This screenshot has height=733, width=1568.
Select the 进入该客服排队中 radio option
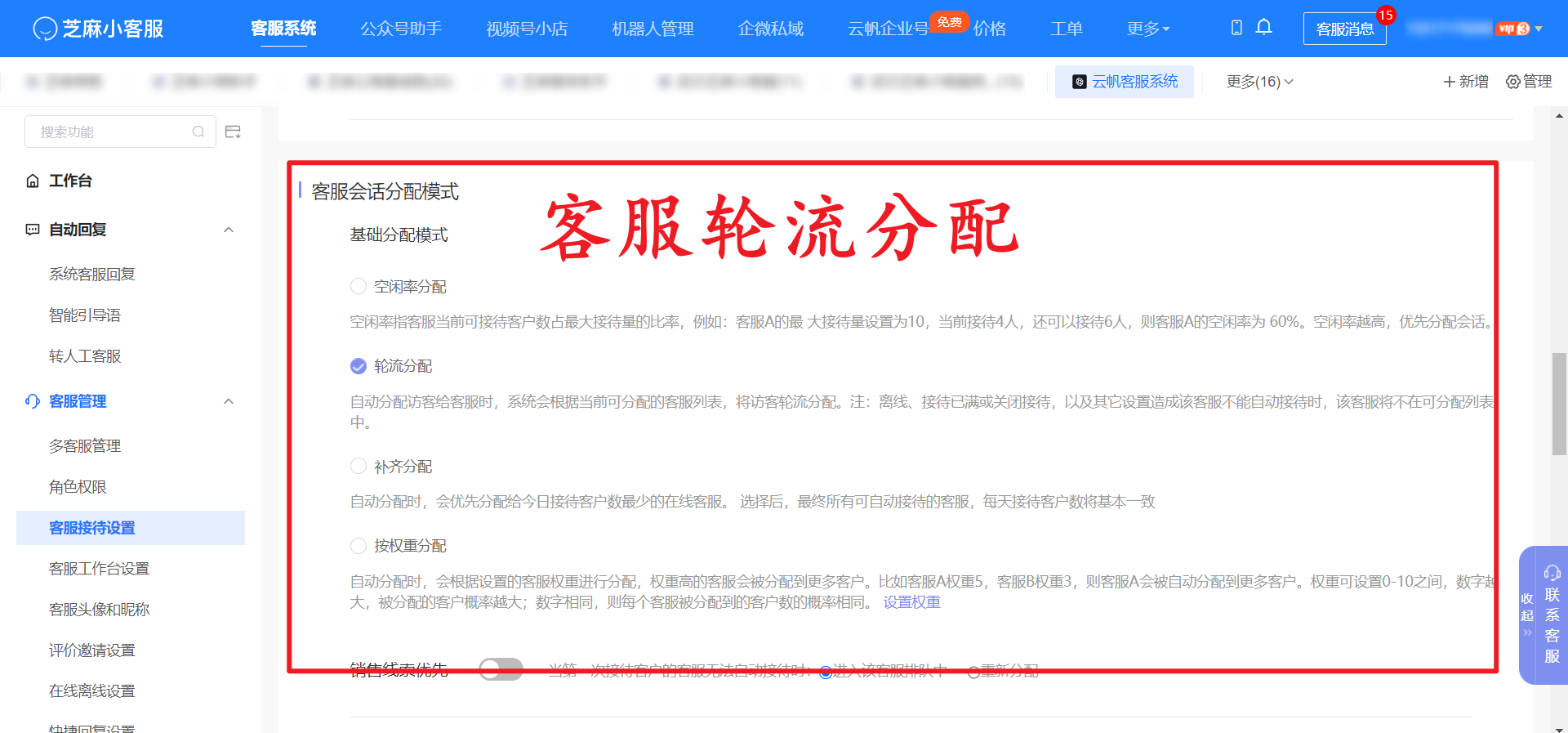click(x=826, y=672)
